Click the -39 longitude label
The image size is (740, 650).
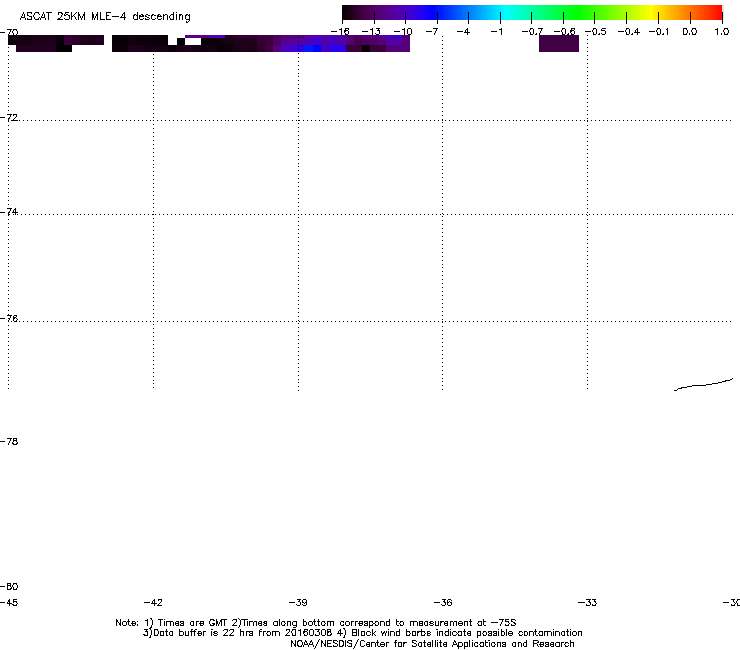click(x=298, y=602)
